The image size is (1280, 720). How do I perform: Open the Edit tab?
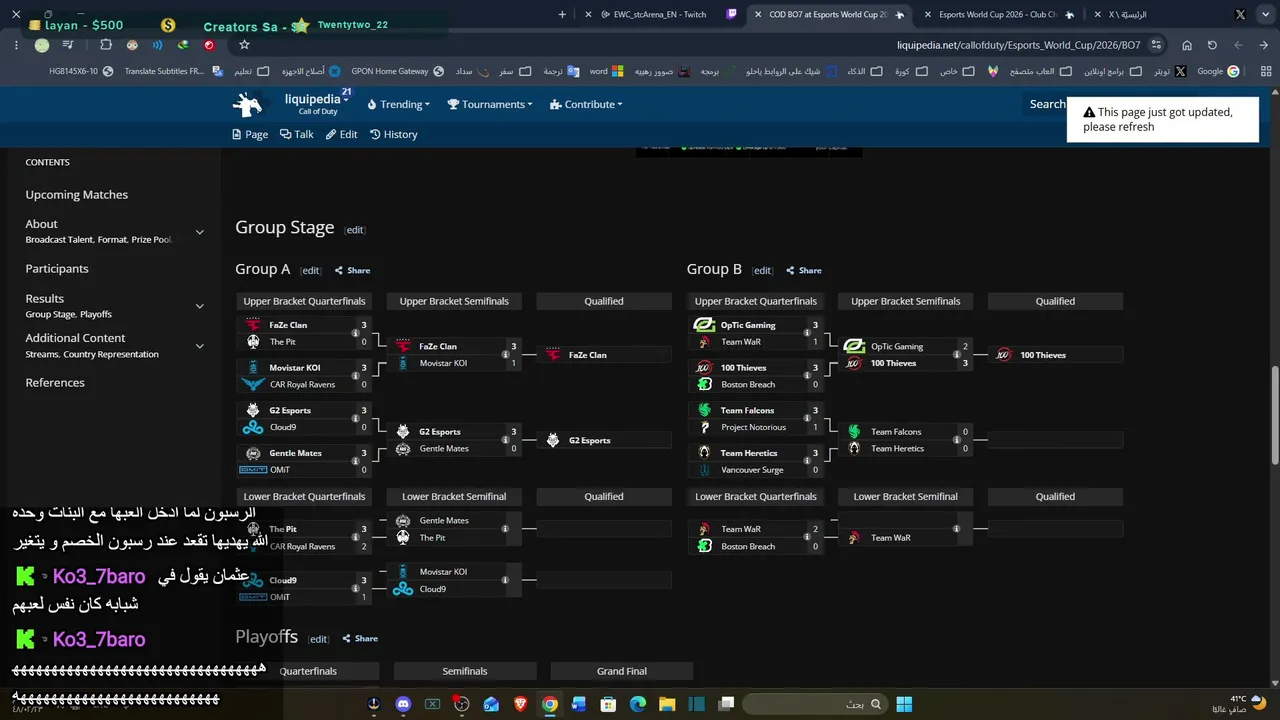tap(342, 134)
